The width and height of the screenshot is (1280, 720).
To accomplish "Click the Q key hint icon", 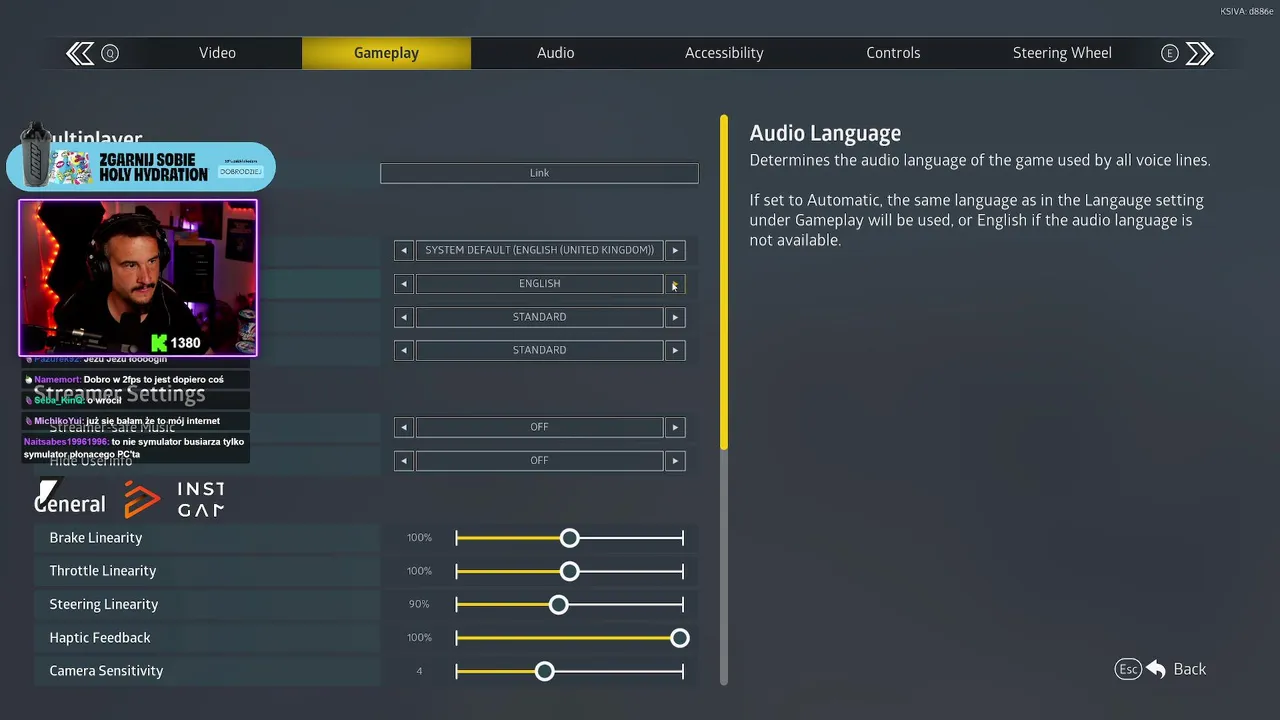I will click(x=110, y=53).
